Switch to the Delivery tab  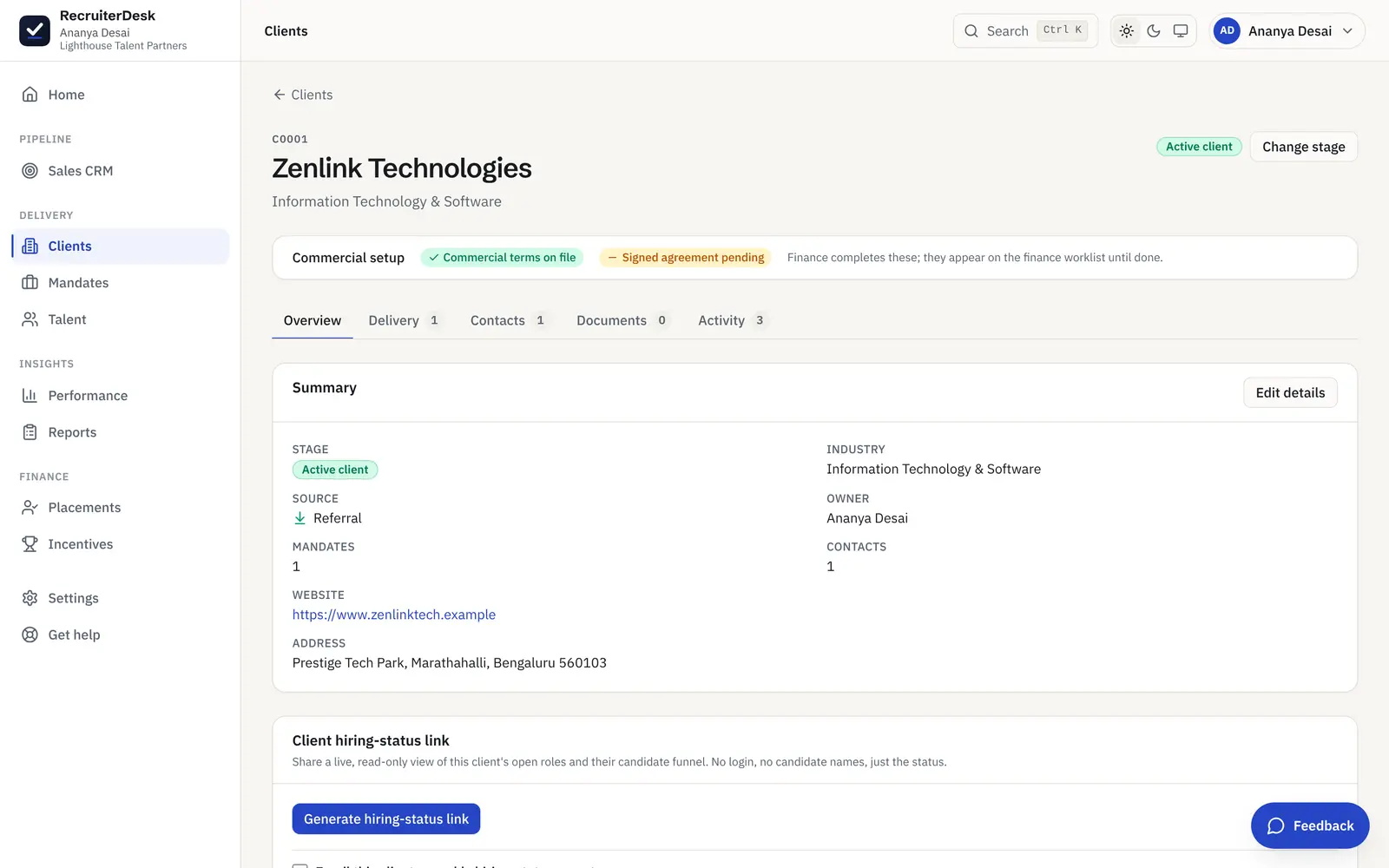pyautogui.click(x=405, y=320)
